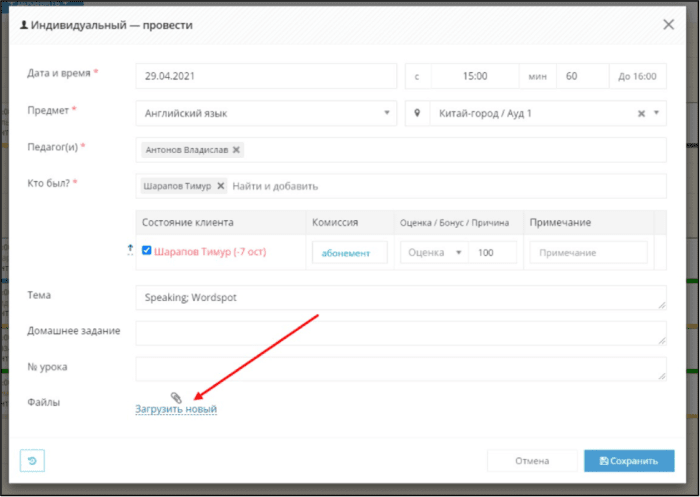Click the абонемент commission link
Viewport: 700px width, 497px height.
[x=350, y=253]
